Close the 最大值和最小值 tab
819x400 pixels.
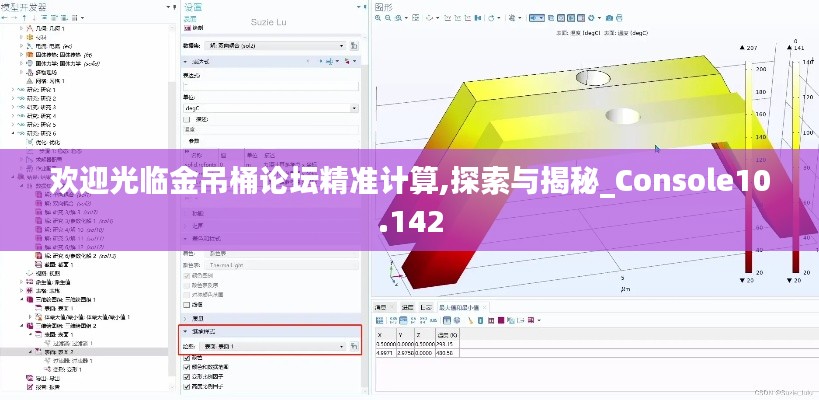[x=485, y=307]
